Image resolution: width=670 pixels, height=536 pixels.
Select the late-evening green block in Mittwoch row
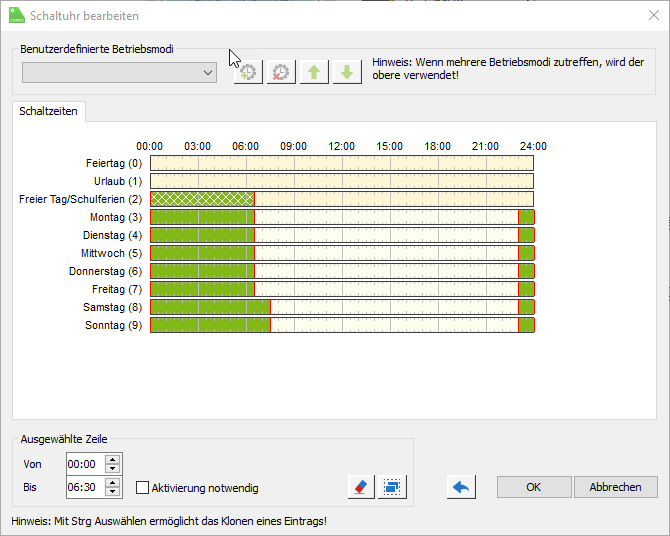(x=526, y=253)
